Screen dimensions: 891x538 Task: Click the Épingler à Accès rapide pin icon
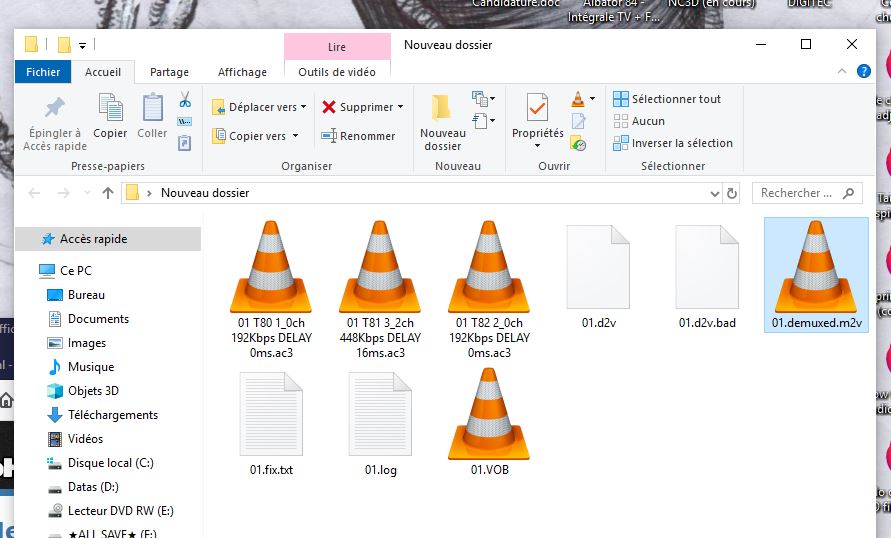point(55,107)
